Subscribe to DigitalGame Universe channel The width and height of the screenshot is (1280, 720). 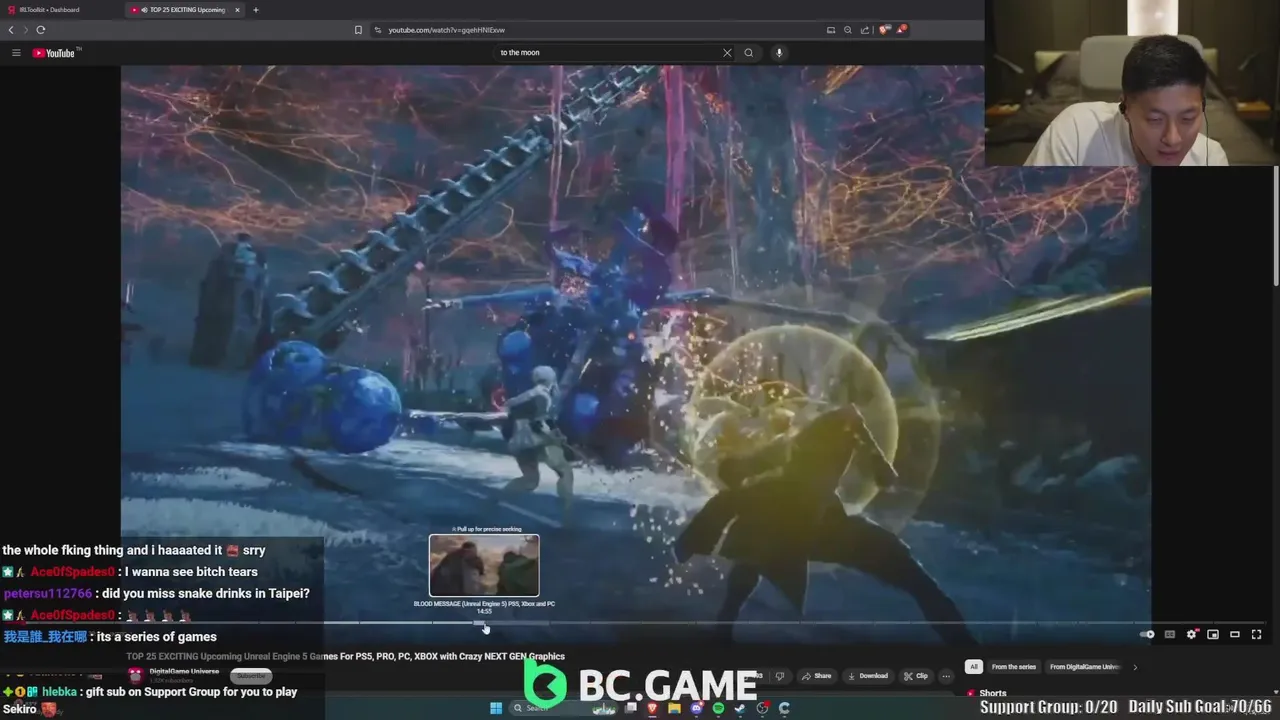[x=251, y=676]
